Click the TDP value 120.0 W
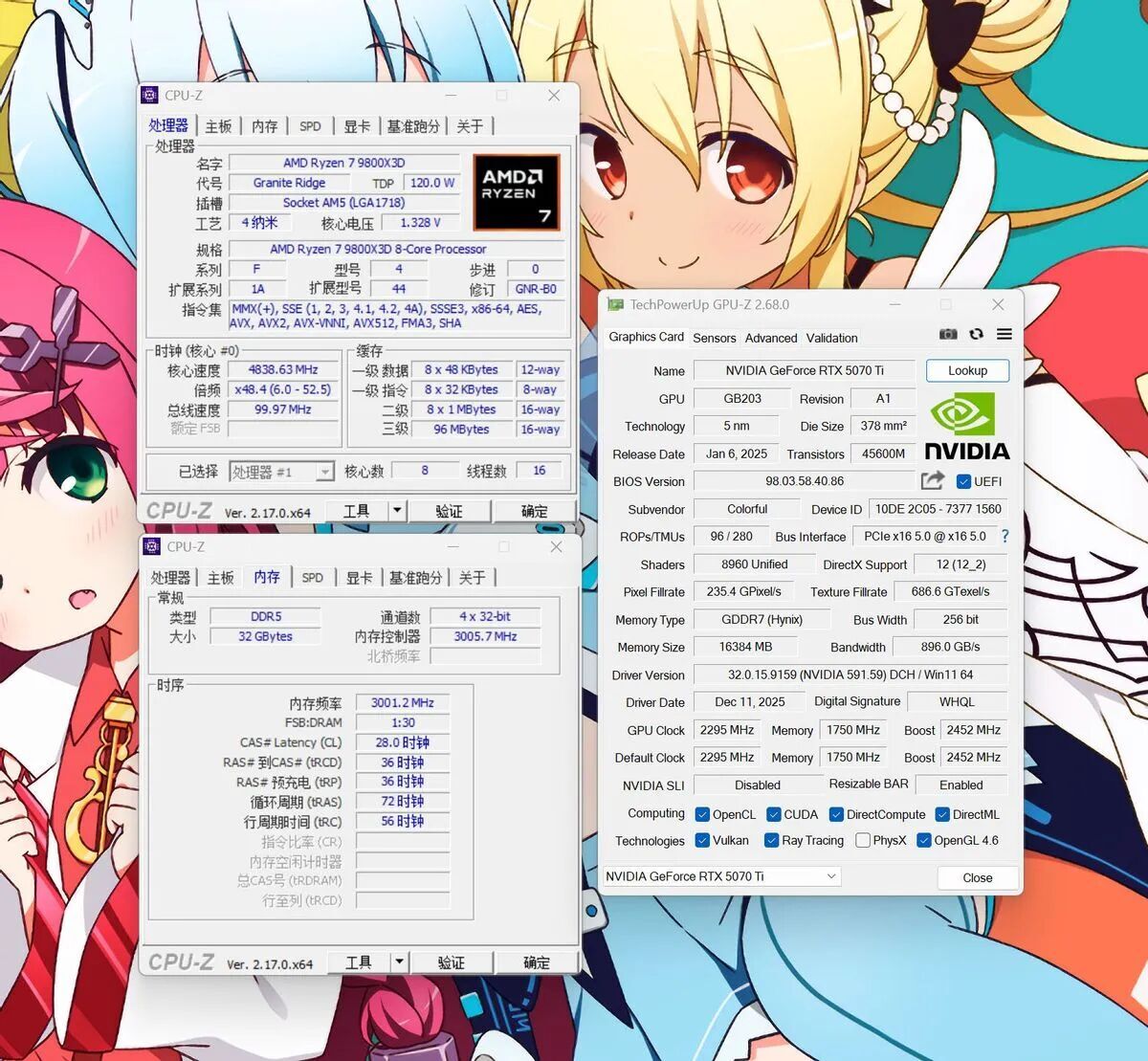The image size is (1148, 1061). pyautogui.click(x=431, y=183)
